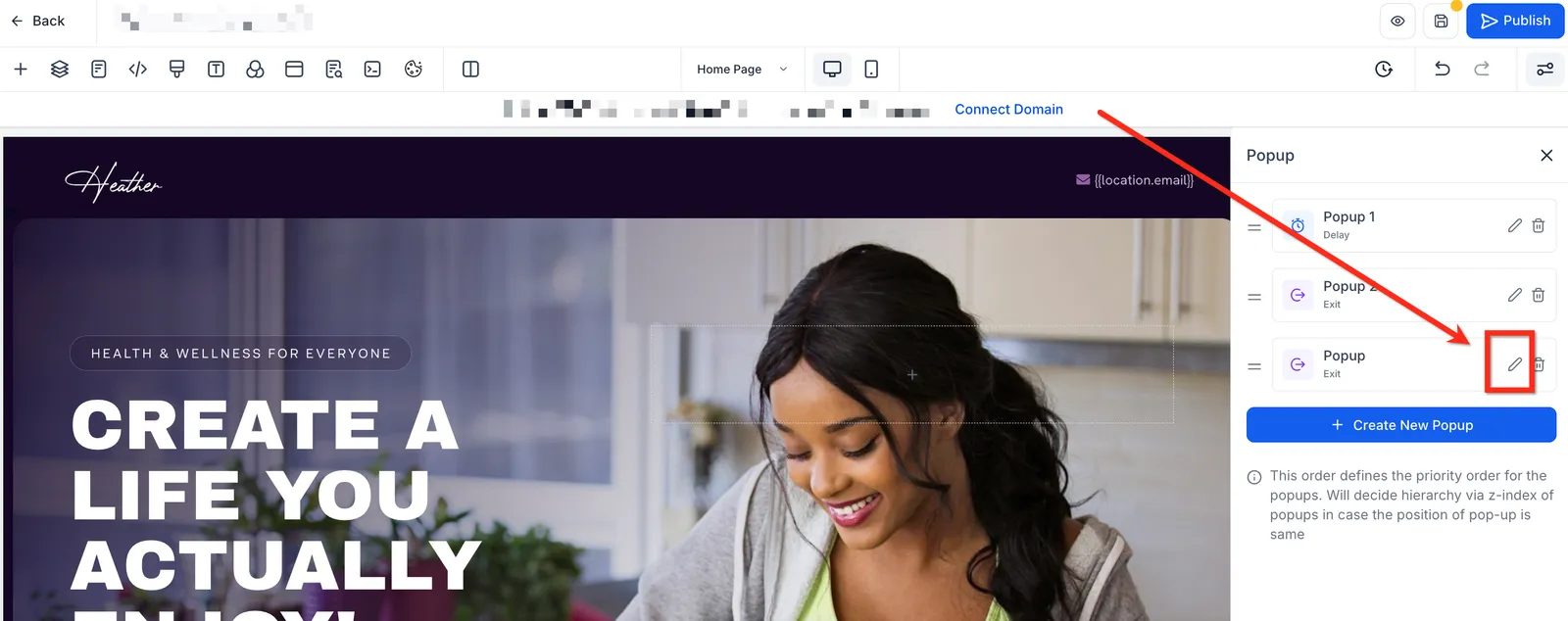Open the custom code editor icon

click(138, 69)
